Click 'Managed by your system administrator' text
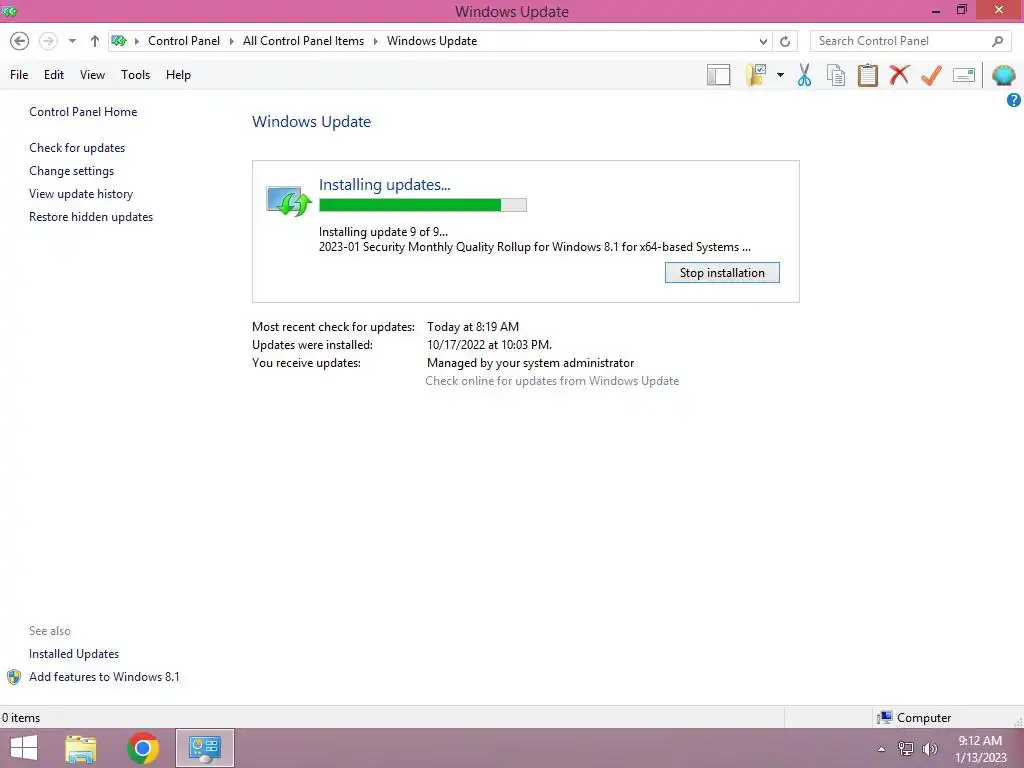Screen dimensions: 1024x768 pyautogui.click(x=530, y=363)
